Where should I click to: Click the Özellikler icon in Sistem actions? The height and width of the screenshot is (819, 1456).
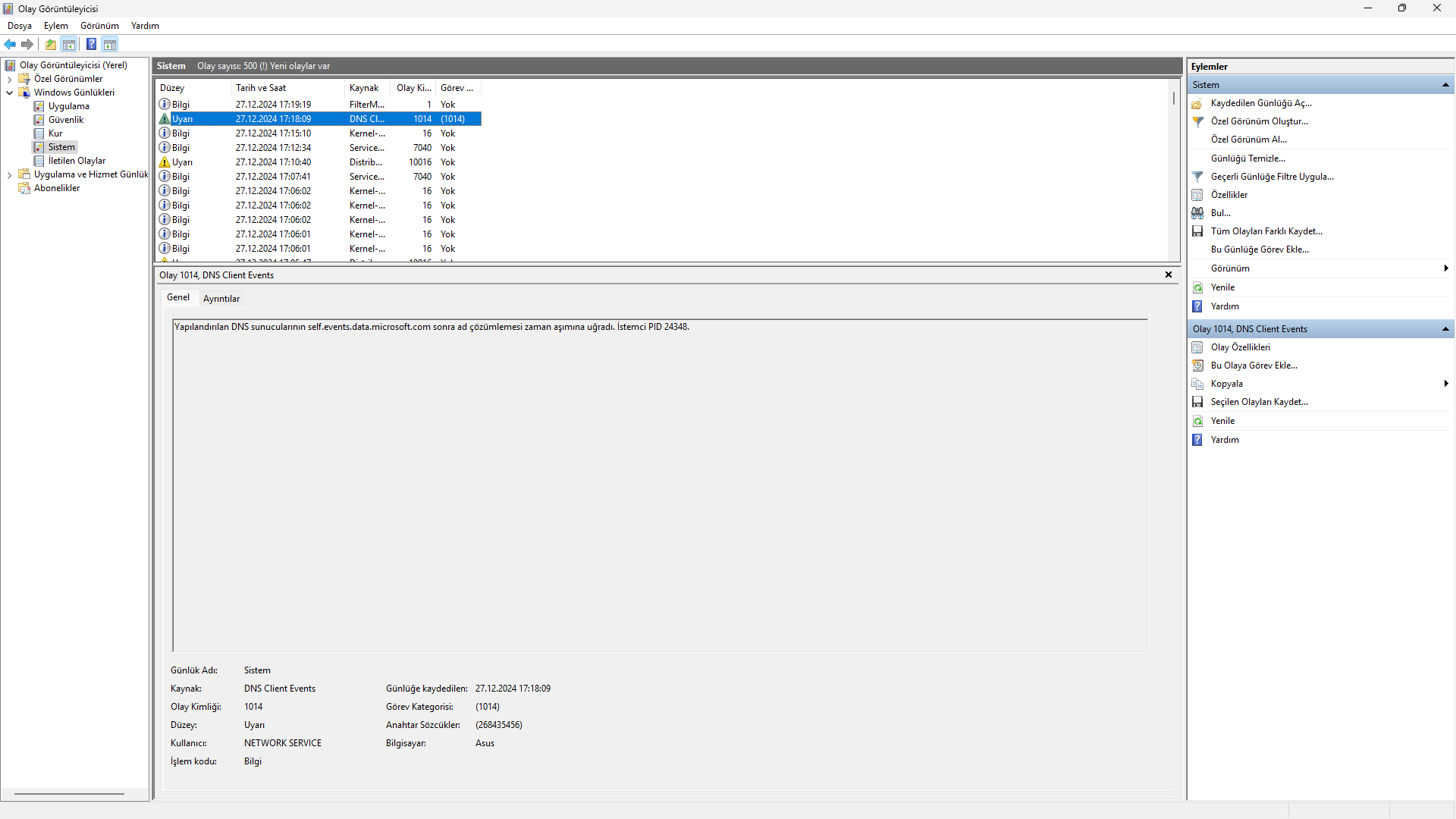coord(1197,195)
